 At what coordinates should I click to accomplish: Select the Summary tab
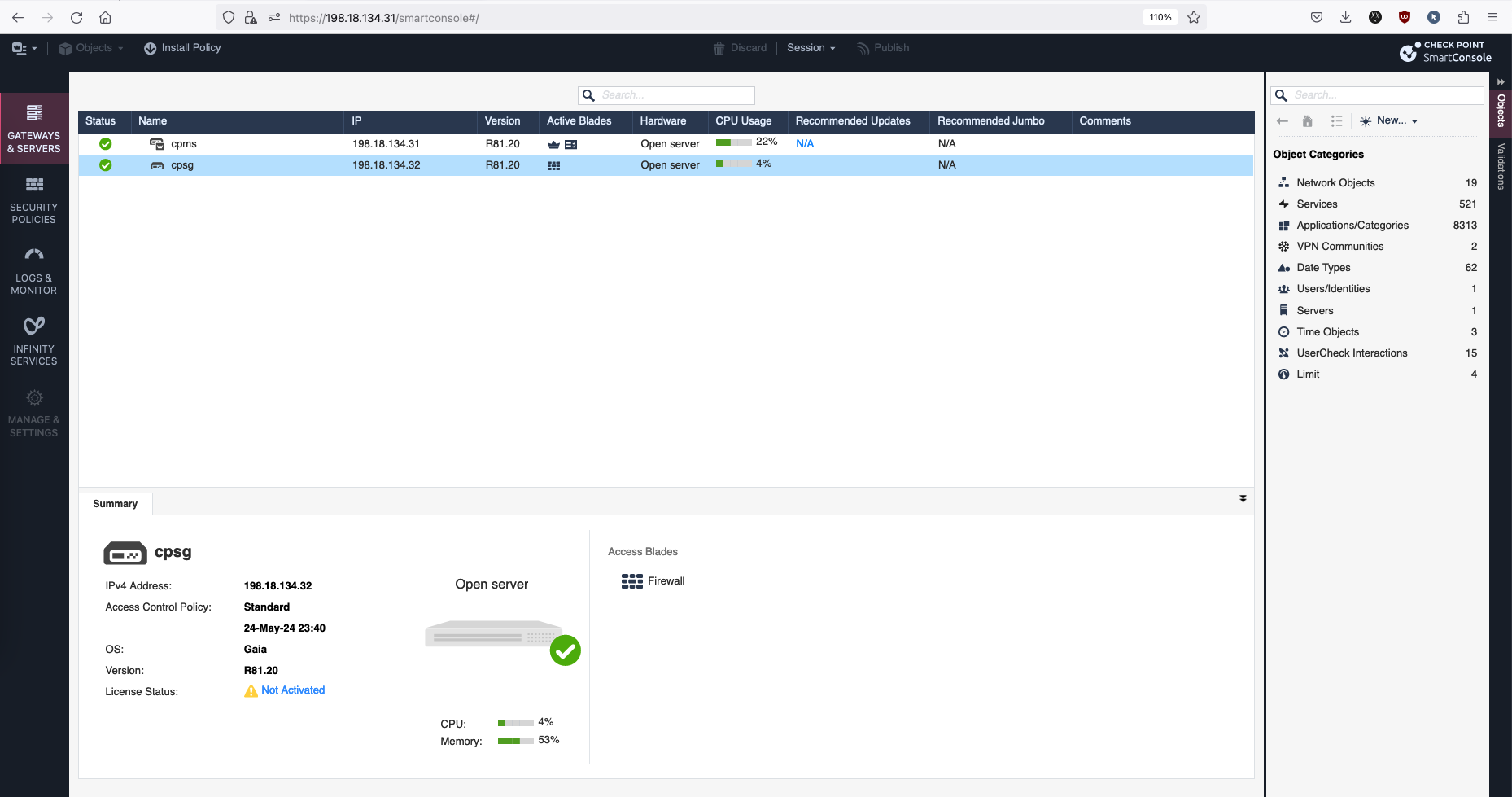click(116, 504)
